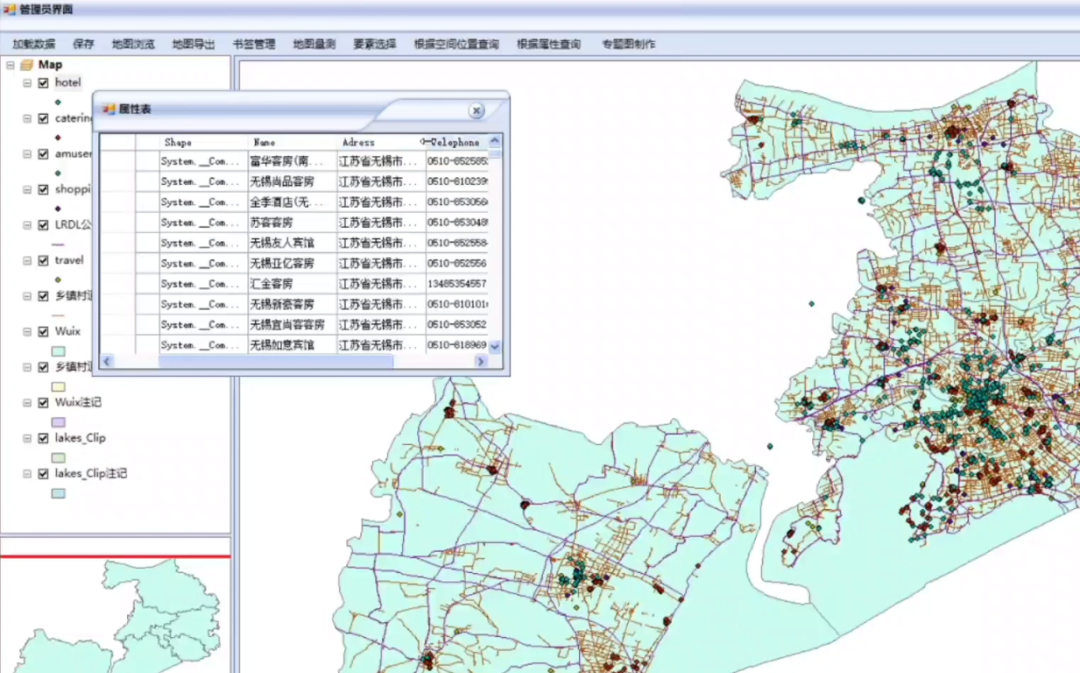The height and width of the screenshot is (673, 1080).
Task: Sort by the Adress column header
Action: click(x=381, y=143)
